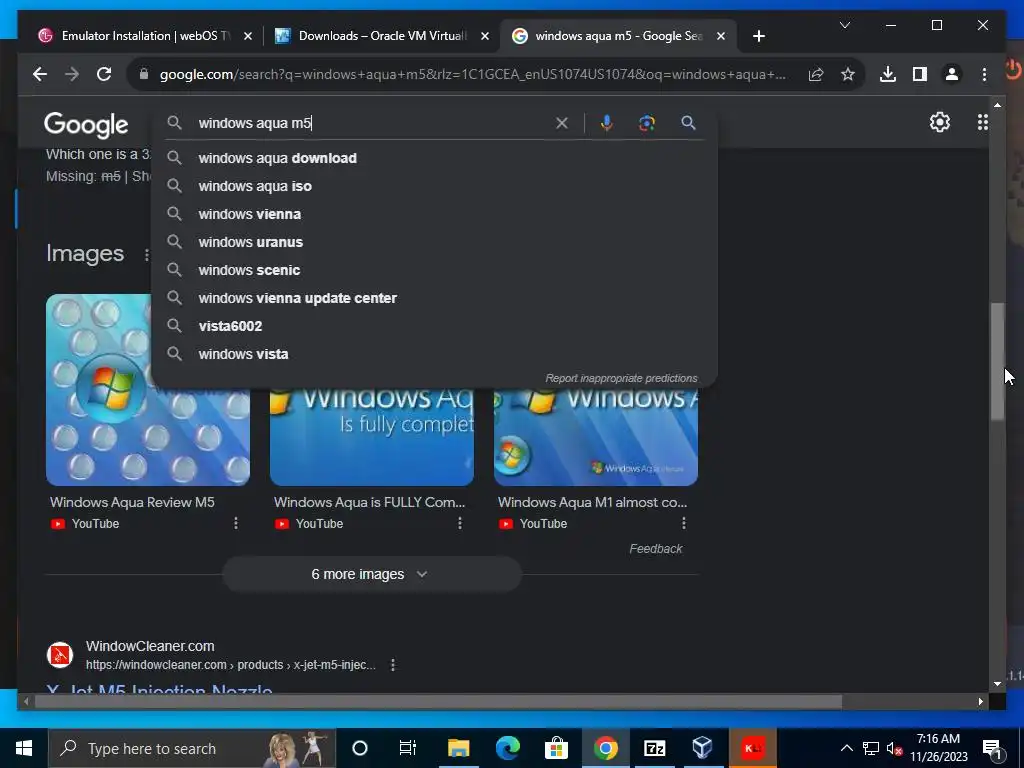Viewport: 1024px width, 768px height.
Task: View site information lock icon
Action: pyautogui.click(x=144, y=74)
